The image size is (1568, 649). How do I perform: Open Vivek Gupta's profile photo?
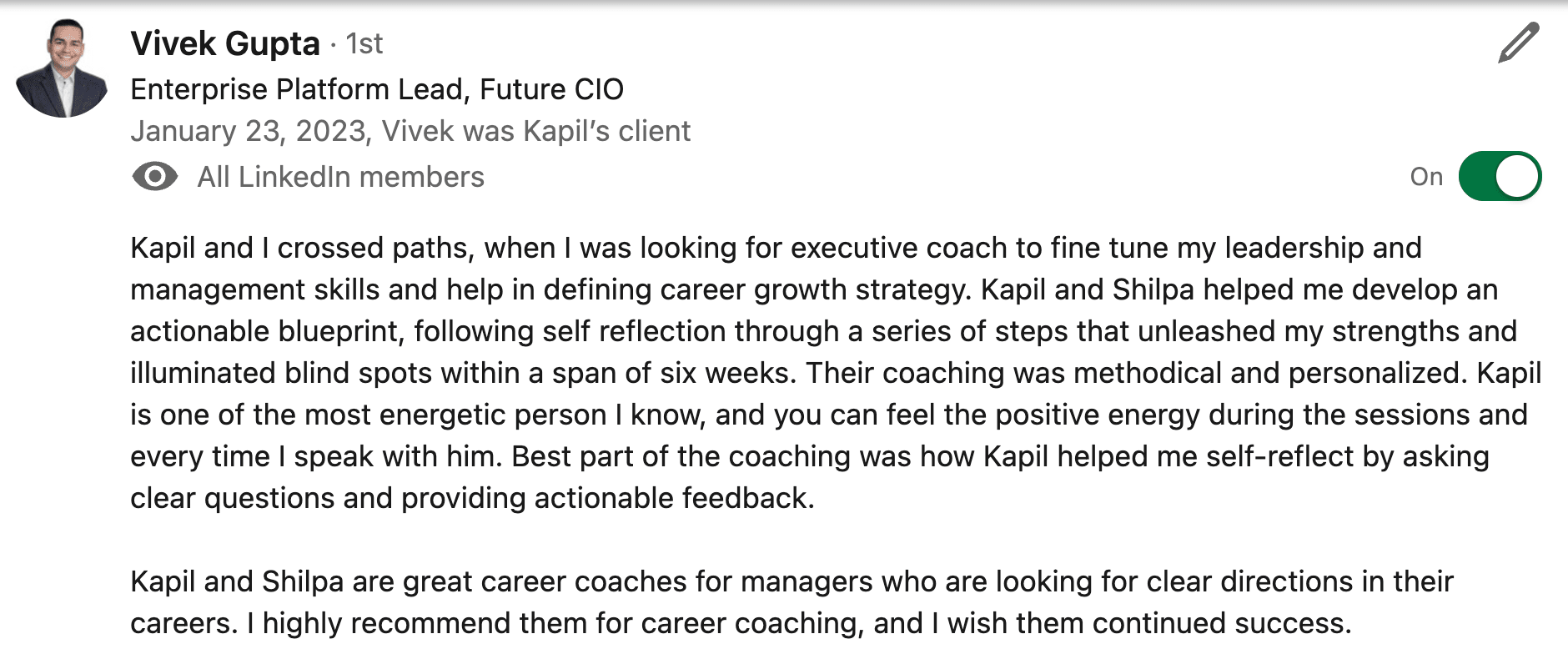(62, 68)
